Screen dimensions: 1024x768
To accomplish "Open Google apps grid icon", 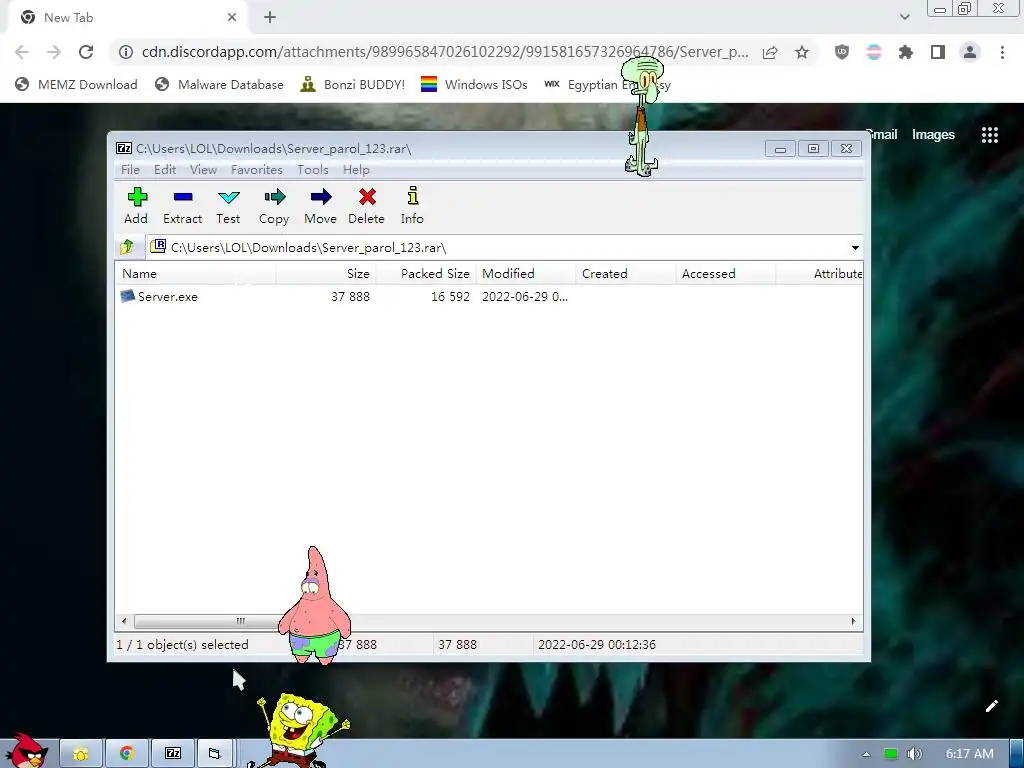I will click(989, 135).
